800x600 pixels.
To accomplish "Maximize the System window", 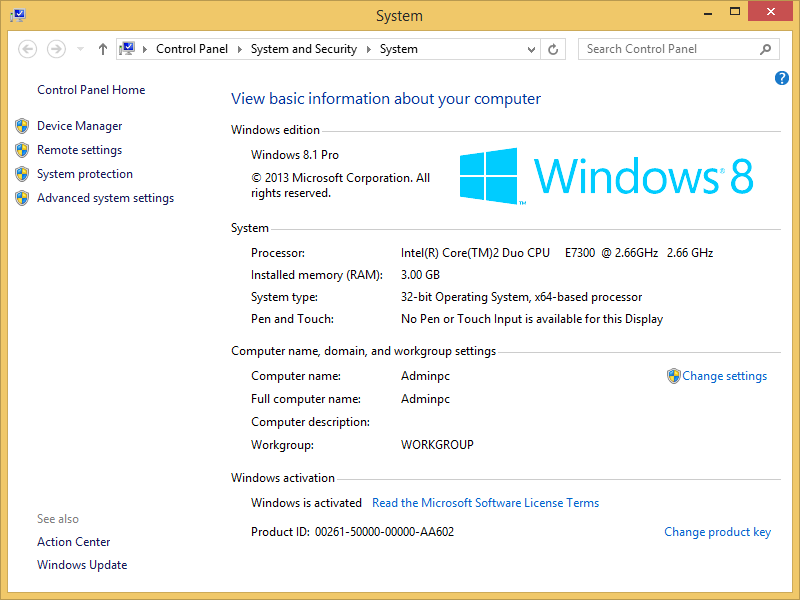I will click(735, 12).
